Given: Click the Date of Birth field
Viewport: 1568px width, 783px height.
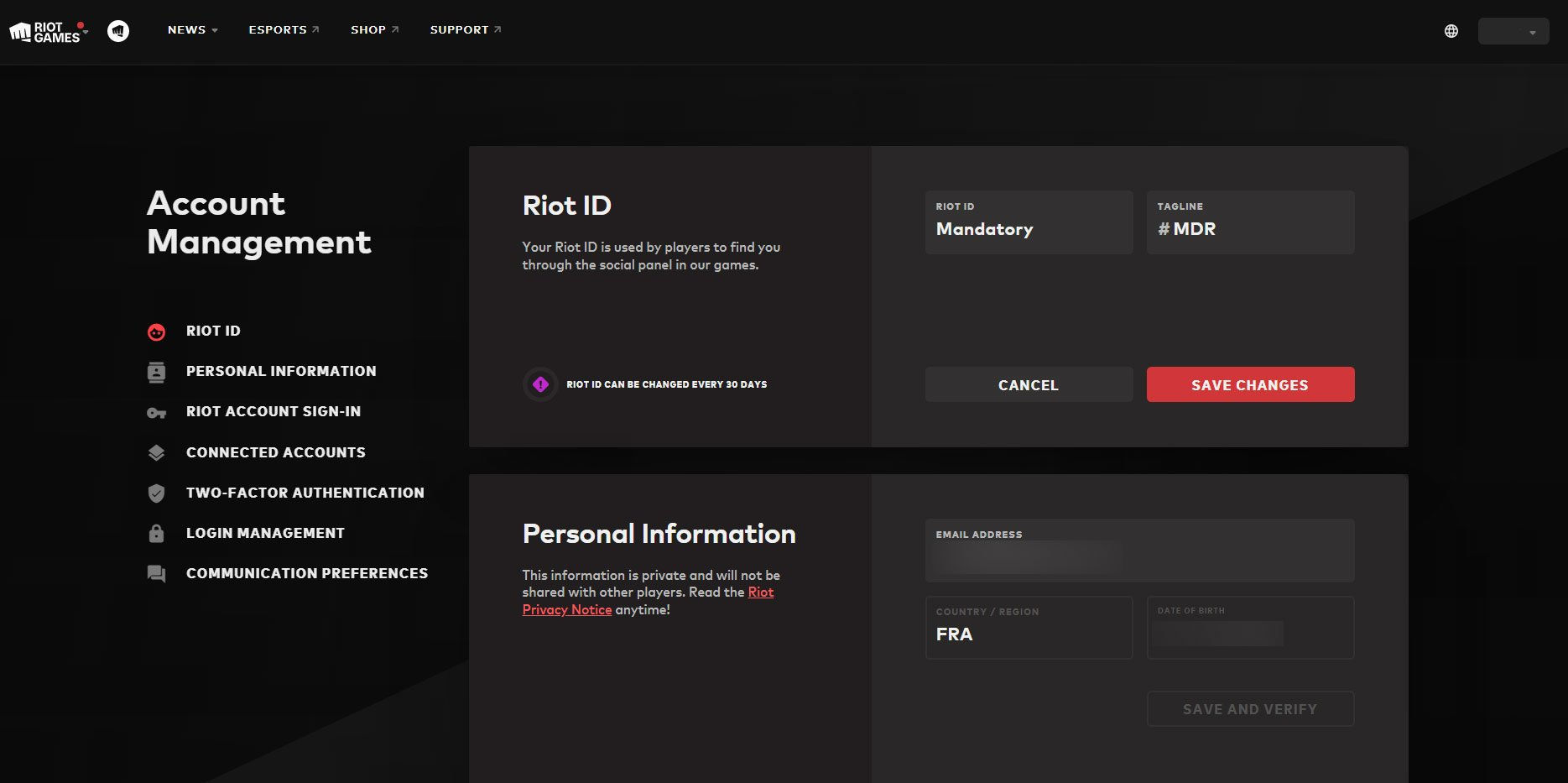Looking at the screenshot, I should point(1250,628).
